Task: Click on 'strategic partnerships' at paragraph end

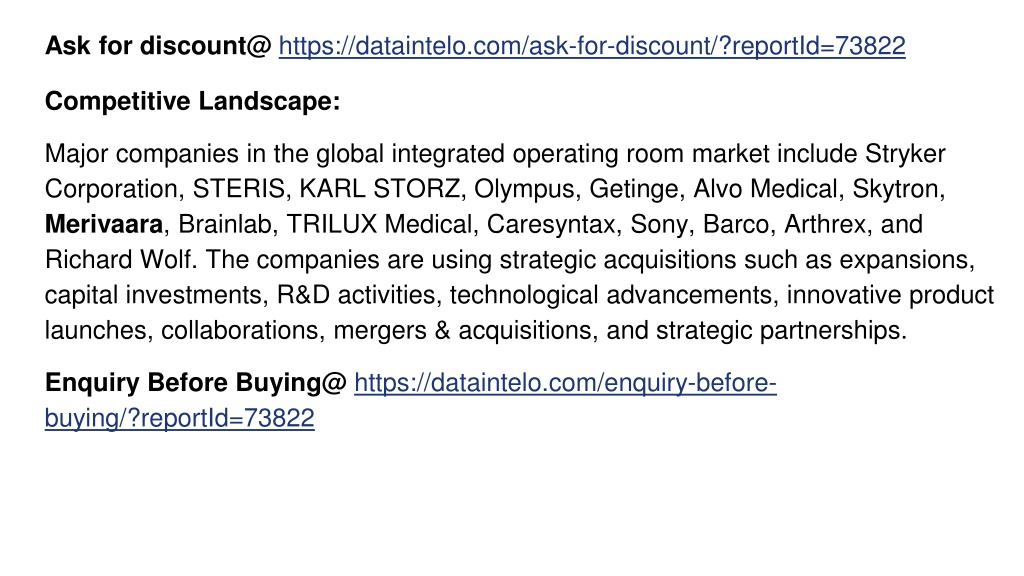Action: point(780,330)
